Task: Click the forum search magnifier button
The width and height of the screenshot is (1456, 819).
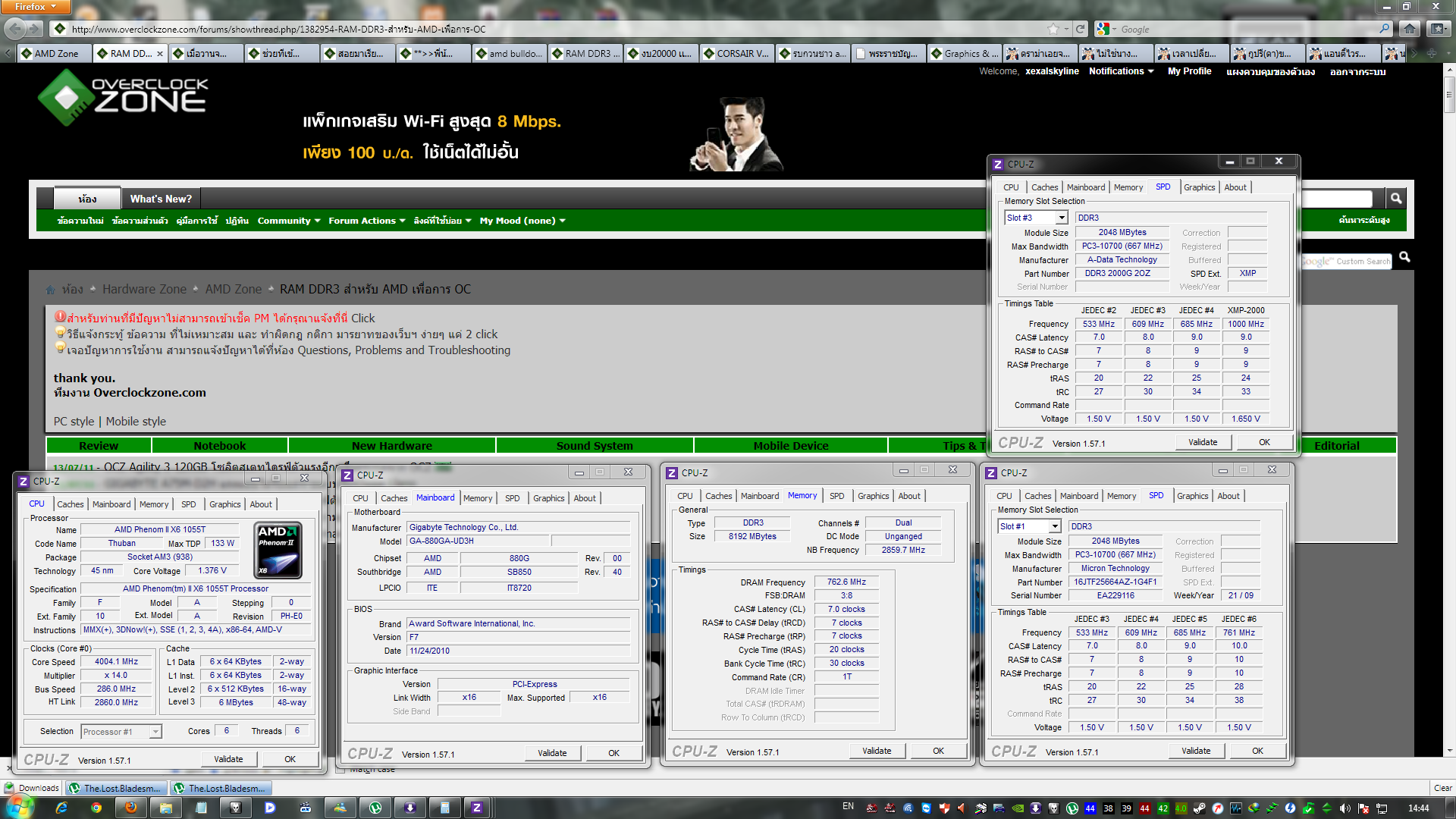Action: point(1395,199)
